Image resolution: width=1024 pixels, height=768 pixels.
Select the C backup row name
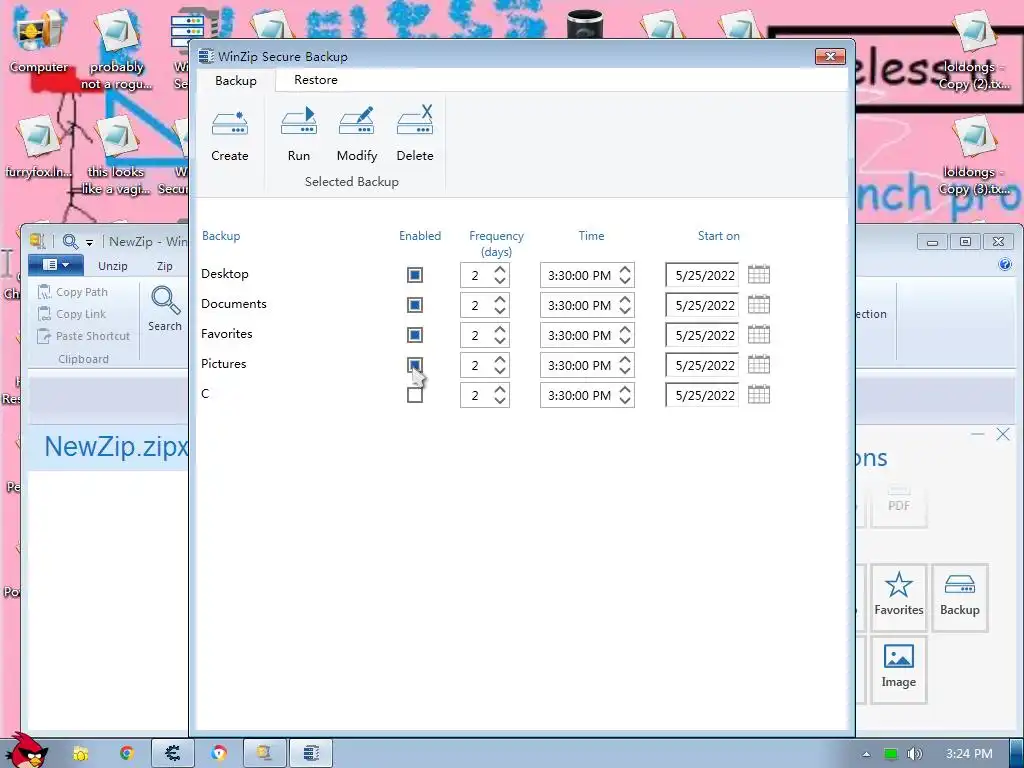pyautogui.click(x=205, y=394)
